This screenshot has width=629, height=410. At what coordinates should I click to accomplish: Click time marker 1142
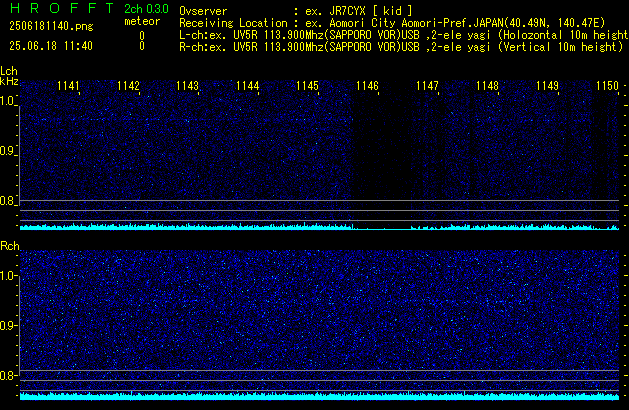click(128, 86)
